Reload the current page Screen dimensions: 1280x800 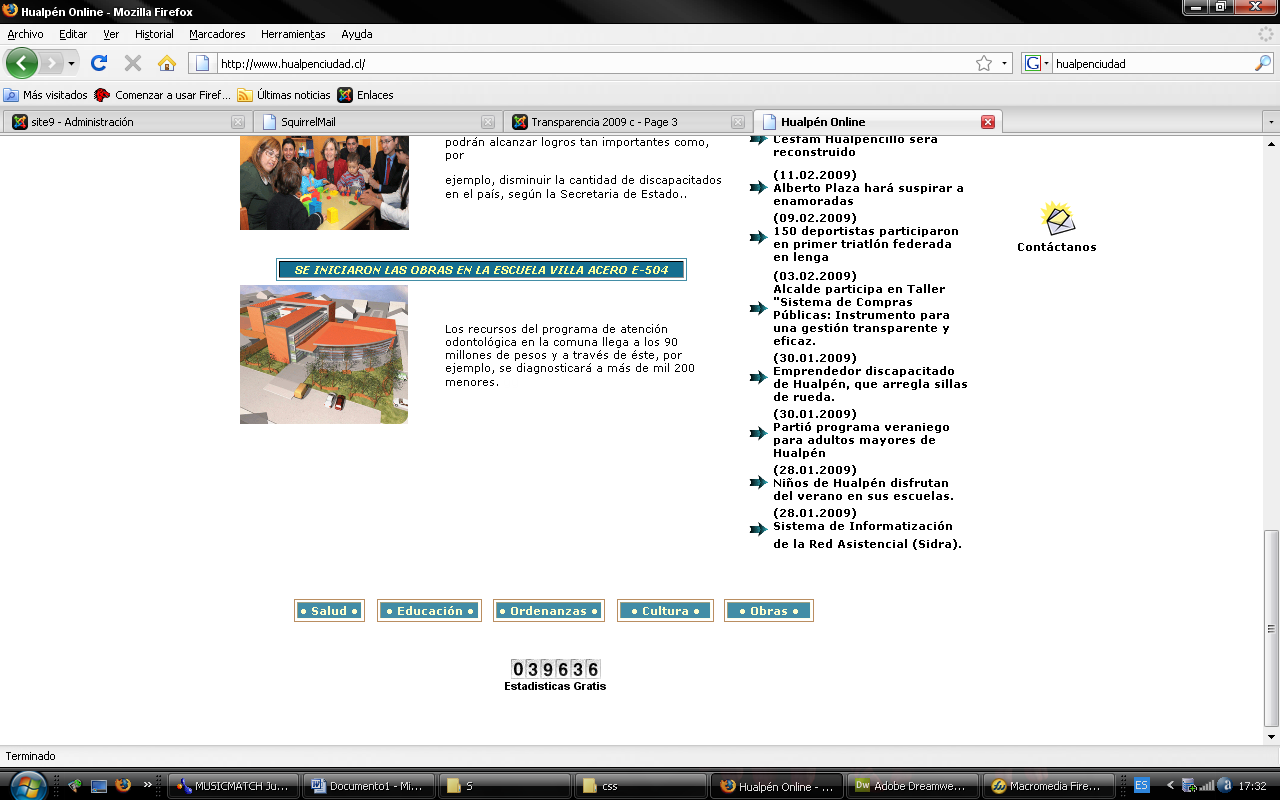[x=98, y=63]
